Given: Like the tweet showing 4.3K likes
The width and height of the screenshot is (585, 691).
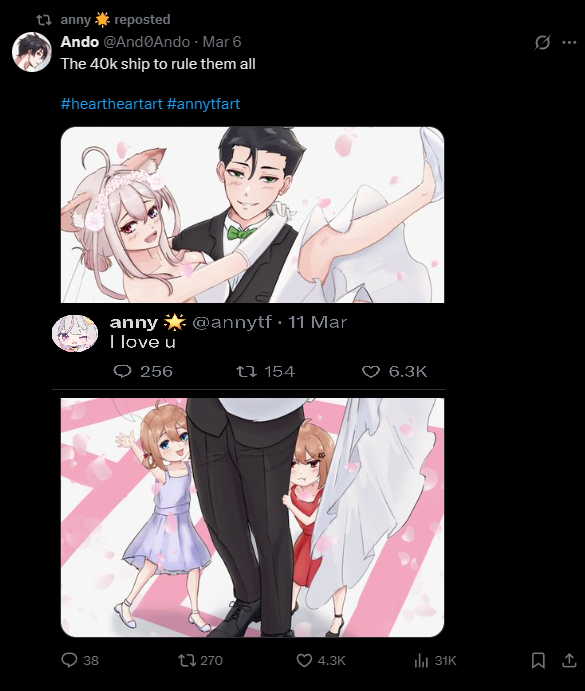Looking at the screenshot, I should tap(304, 660).
